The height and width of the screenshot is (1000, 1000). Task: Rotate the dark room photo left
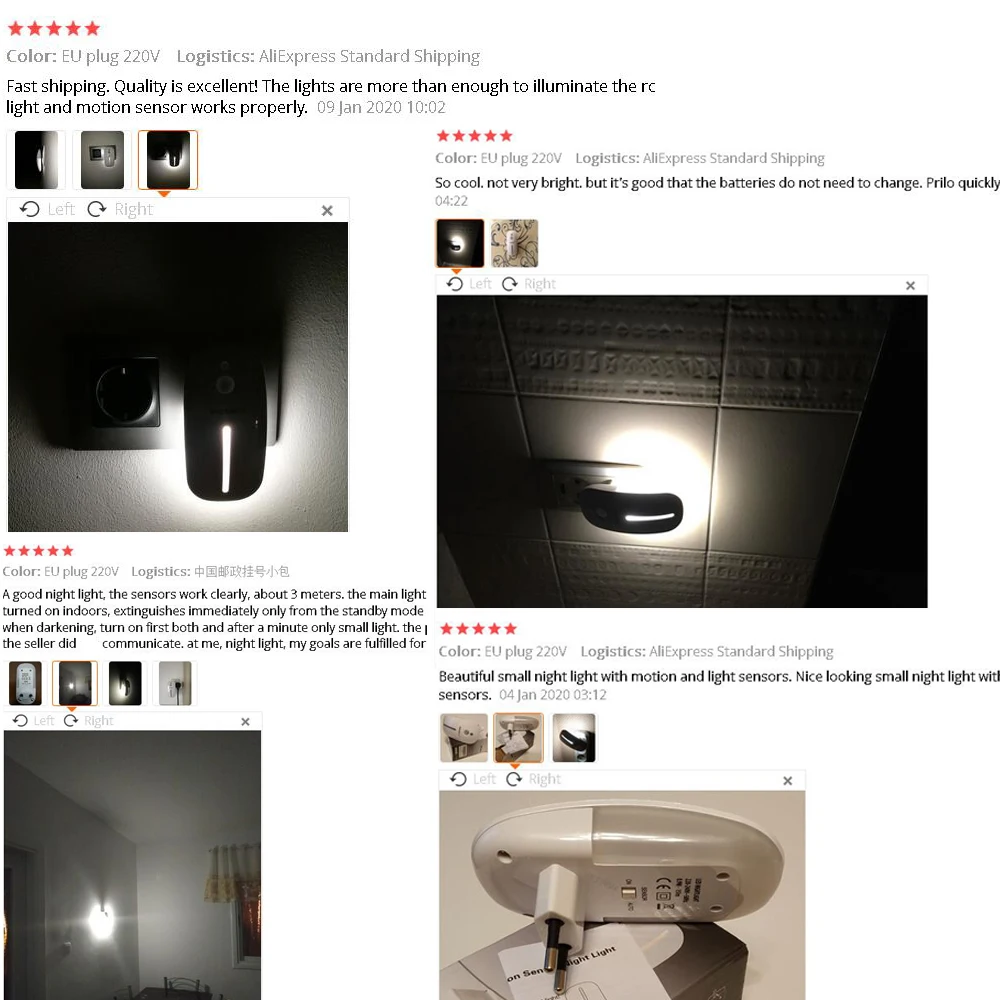point(34,721)
